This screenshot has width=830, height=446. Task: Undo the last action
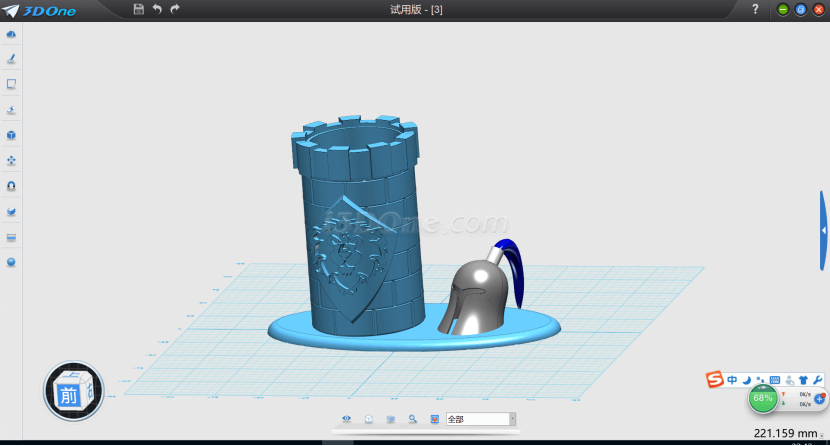(157, 9)
